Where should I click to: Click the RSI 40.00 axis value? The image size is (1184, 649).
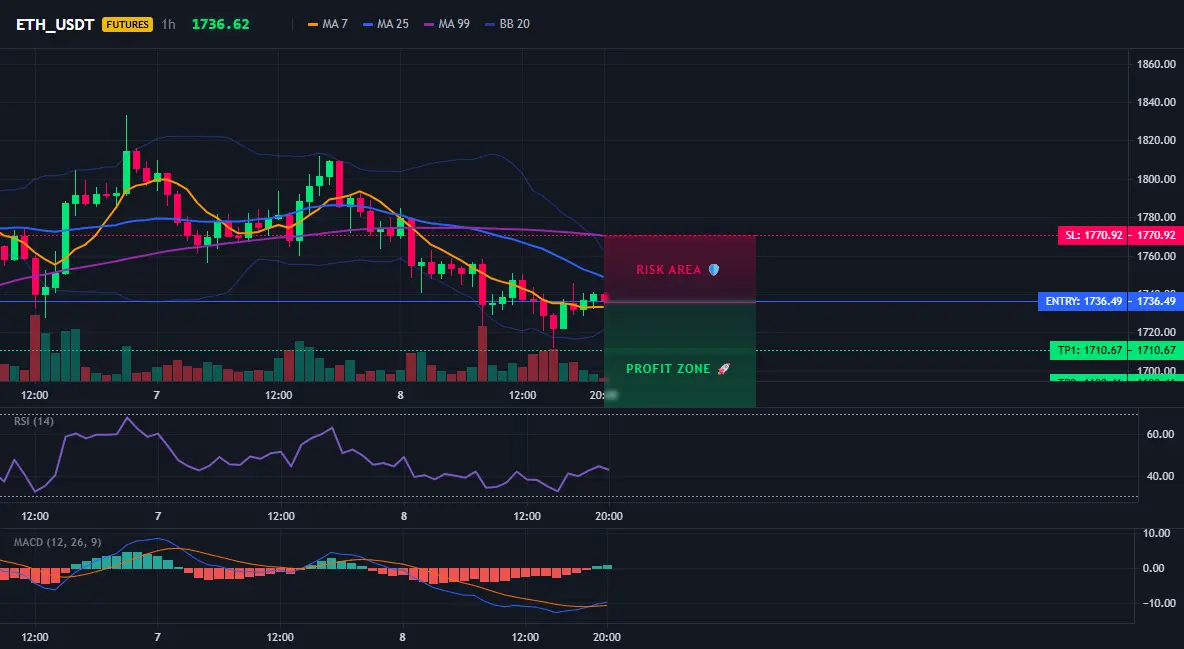coord(1161,476)
